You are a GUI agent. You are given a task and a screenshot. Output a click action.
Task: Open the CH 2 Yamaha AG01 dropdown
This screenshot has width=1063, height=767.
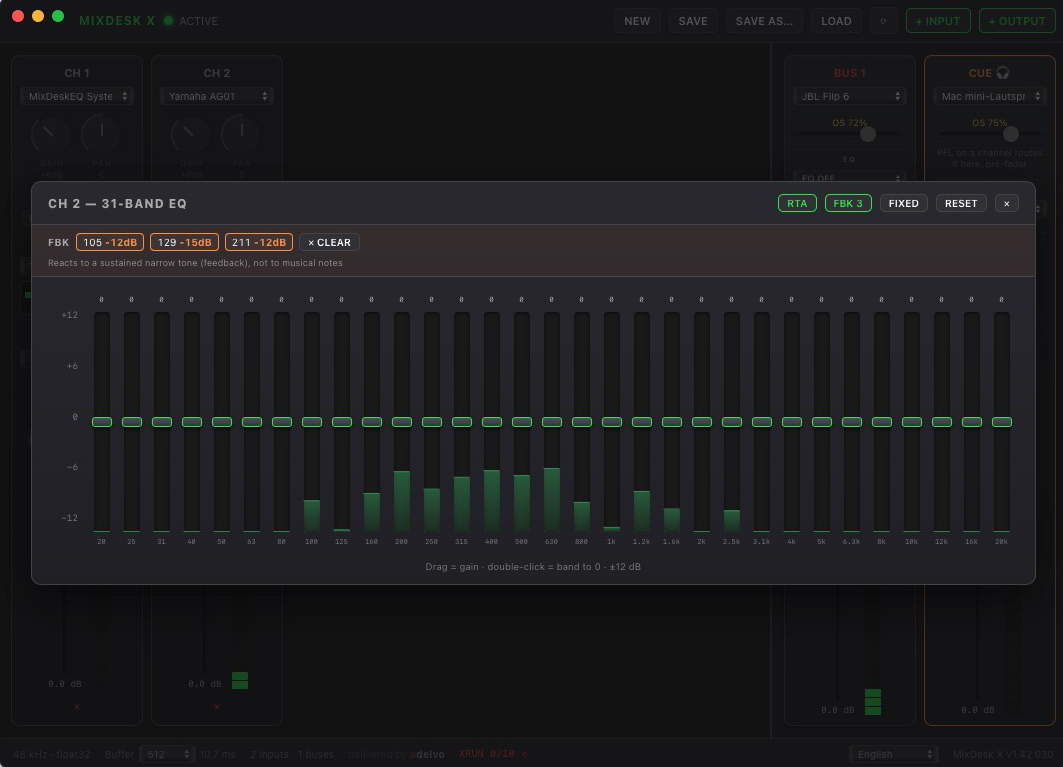(217, 96)
